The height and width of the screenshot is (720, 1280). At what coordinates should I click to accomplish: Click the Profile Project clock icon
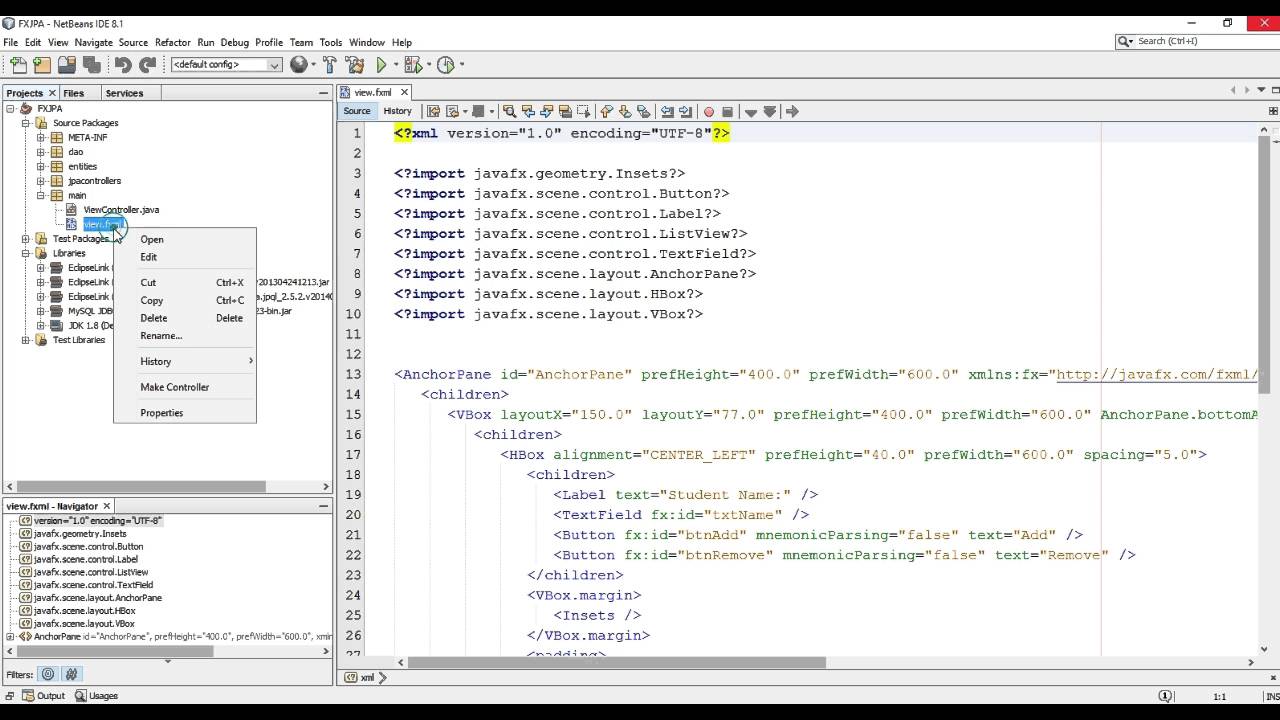pos(446,64)
